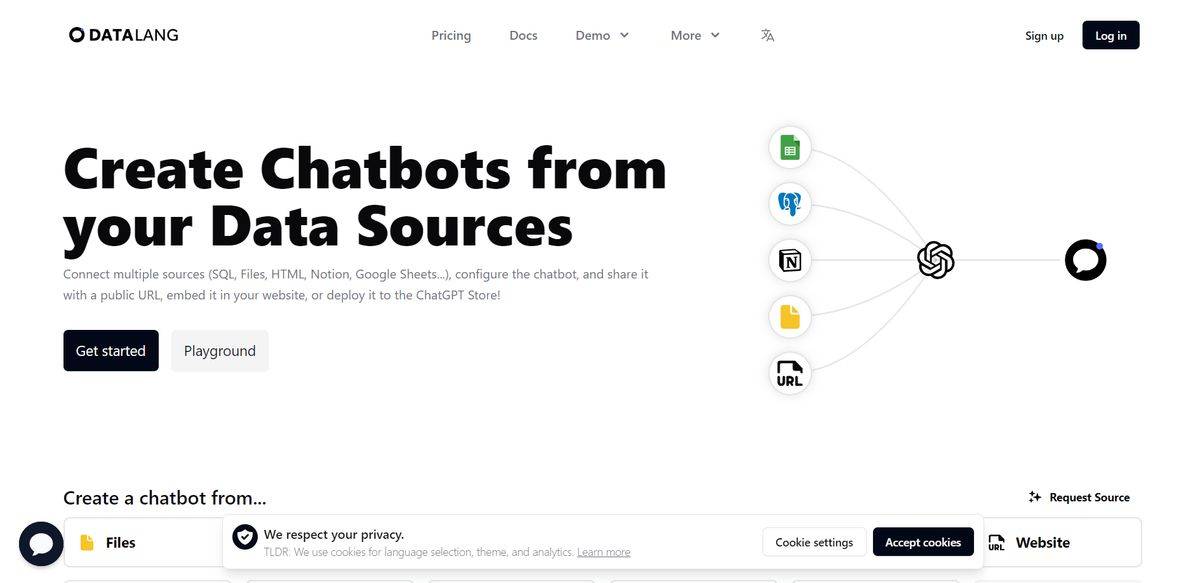This screenshot has height=583, width=1200.
Task: Open the Docs page
Action: [x=523, y=35]
